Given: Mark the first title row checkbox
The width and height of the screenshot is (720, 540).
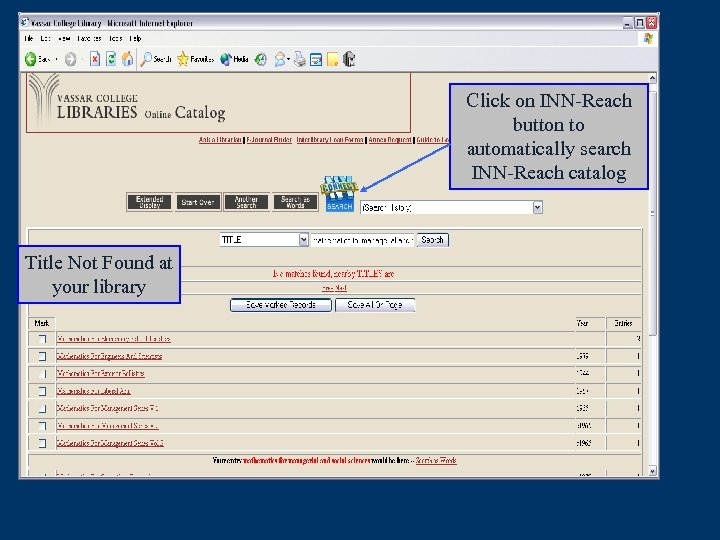Looking at the screenshot, I should pos(42,339).
